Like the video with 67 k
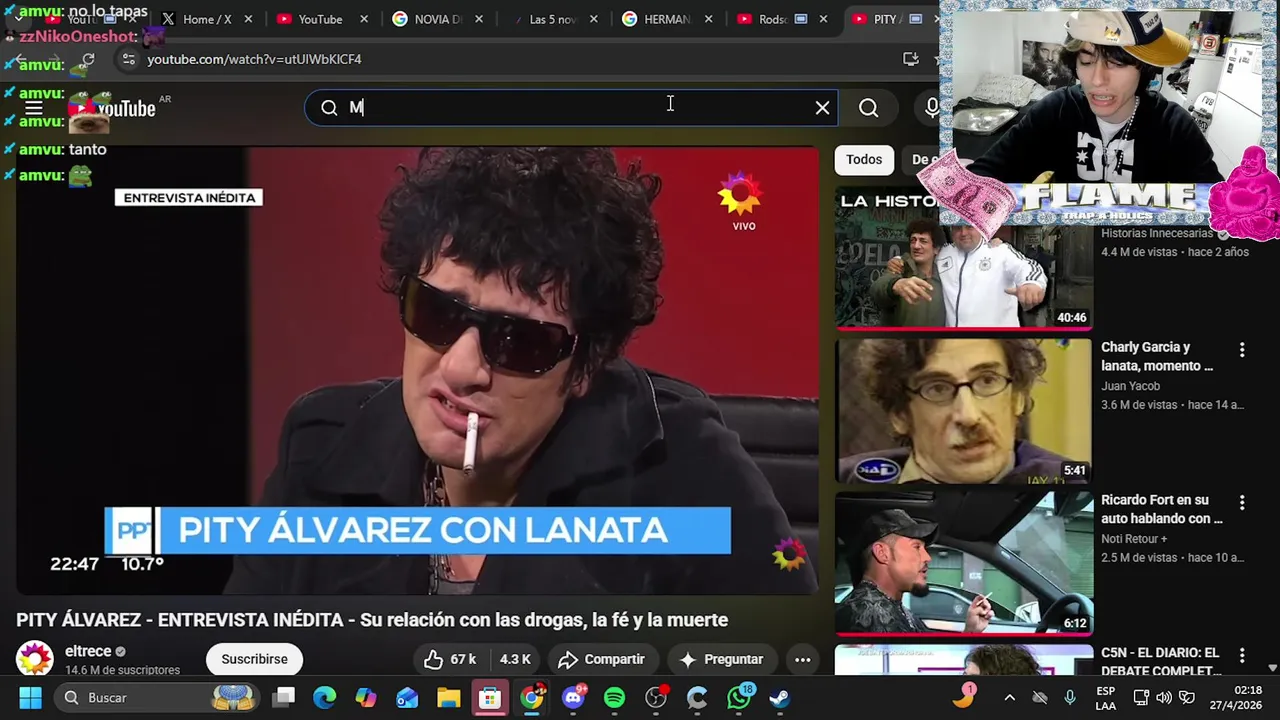 449,659
